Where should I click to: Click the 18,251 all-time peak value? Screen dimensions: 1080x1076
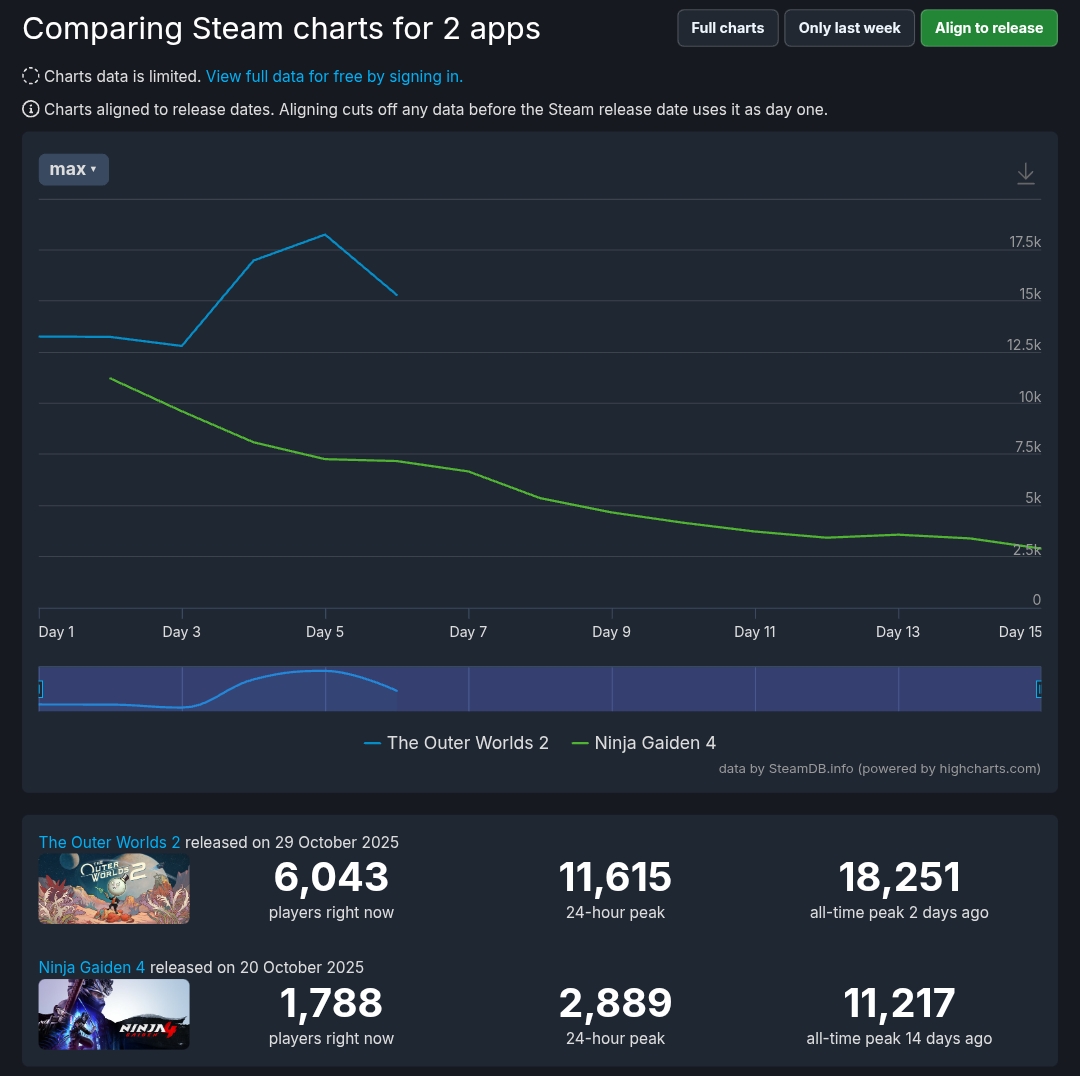pos(899,878)
